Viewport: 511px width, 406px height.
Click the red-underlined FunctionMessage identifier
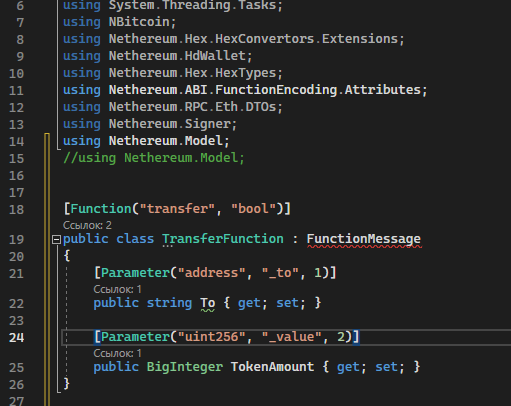pyautogui.click(x=364, y=239)
